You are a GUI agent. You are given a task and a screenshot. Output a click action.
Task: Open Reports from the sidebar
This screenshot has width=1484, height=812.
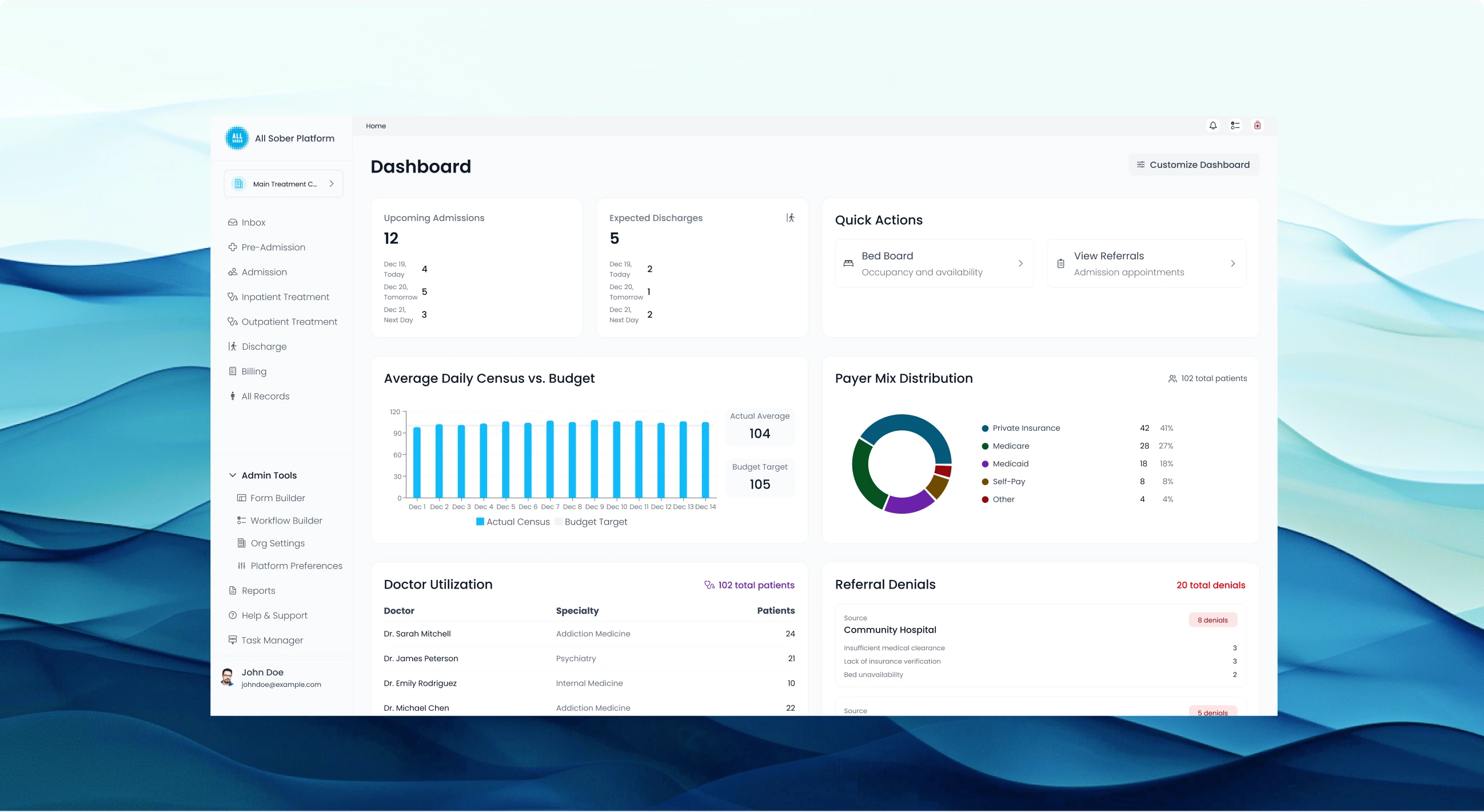pyautogui.click(x=252, y=590)
